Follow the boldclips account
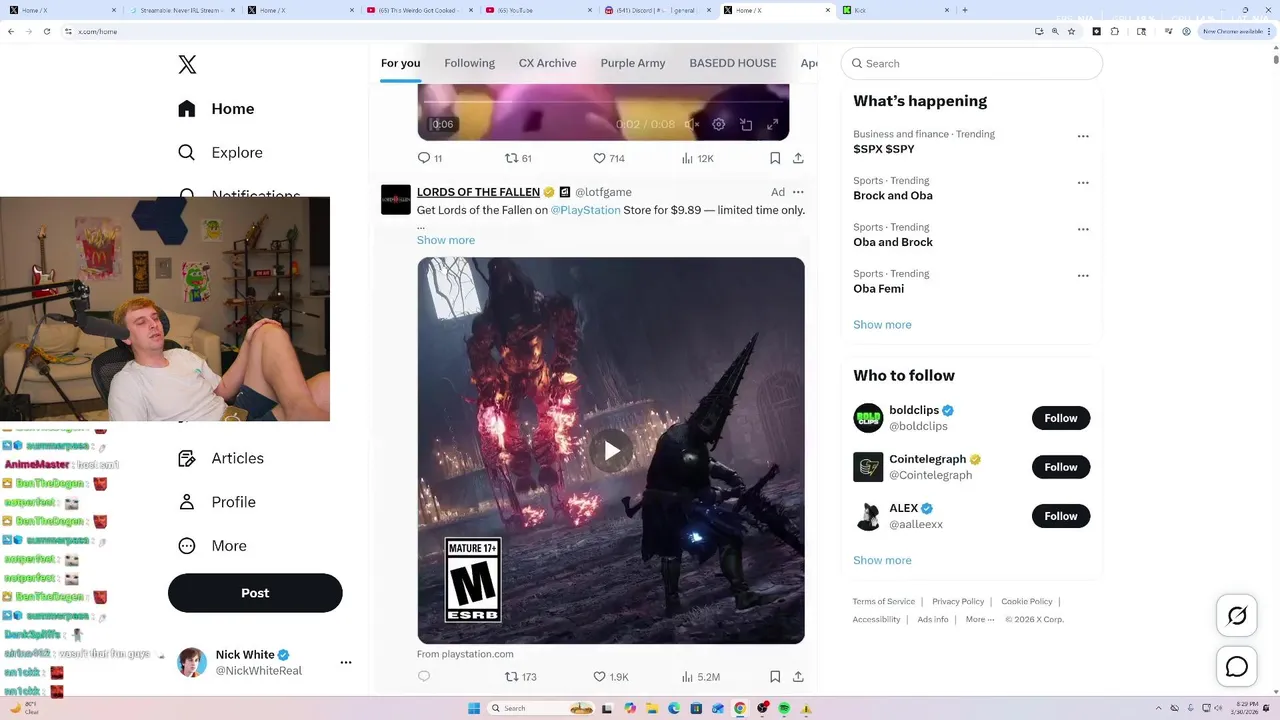The height and width of the screenshot is (720, 1280). 1061,418
